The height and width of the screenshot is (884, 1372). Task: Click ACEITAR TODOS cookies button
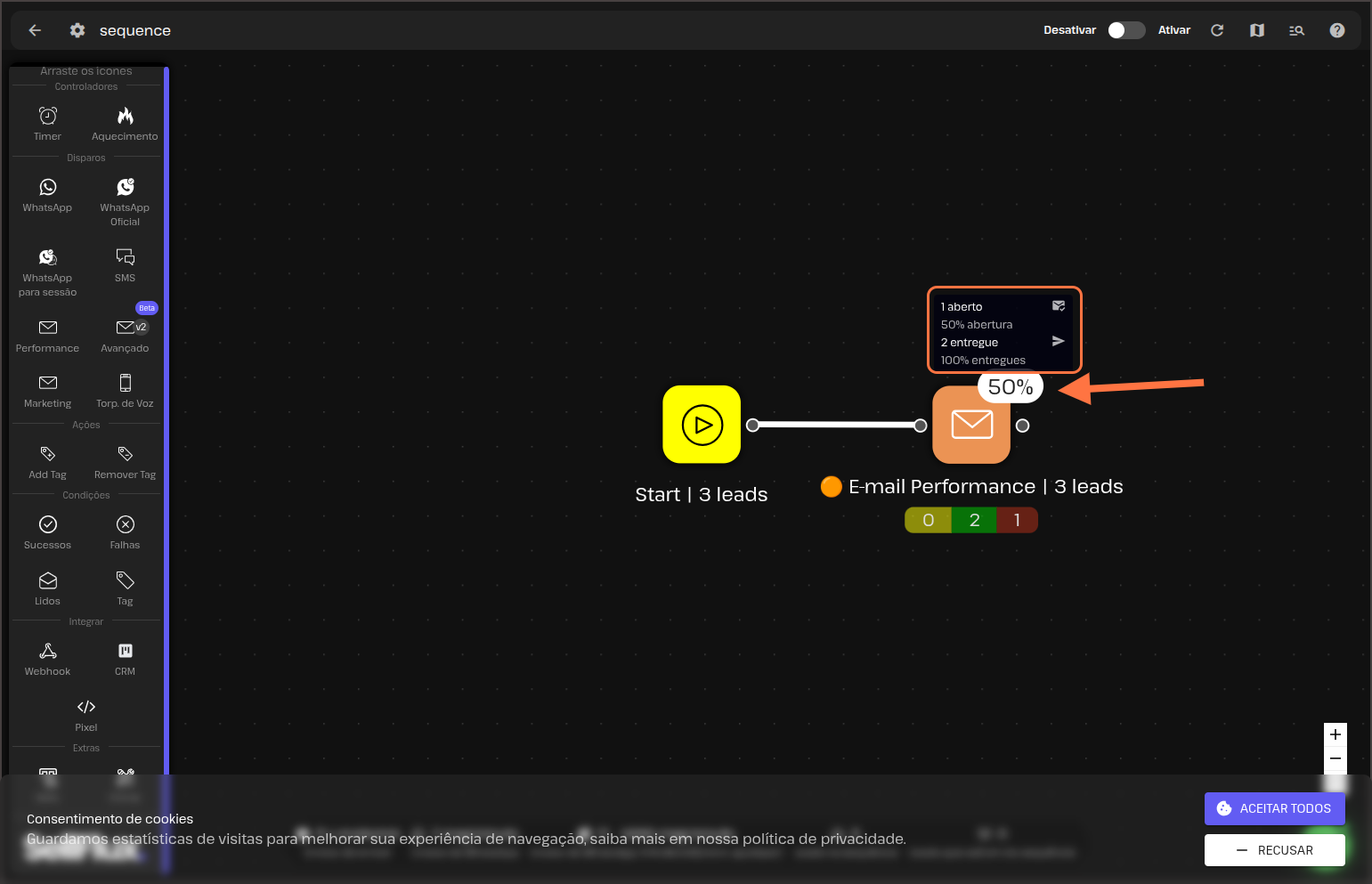click(x=1274, y=808)
